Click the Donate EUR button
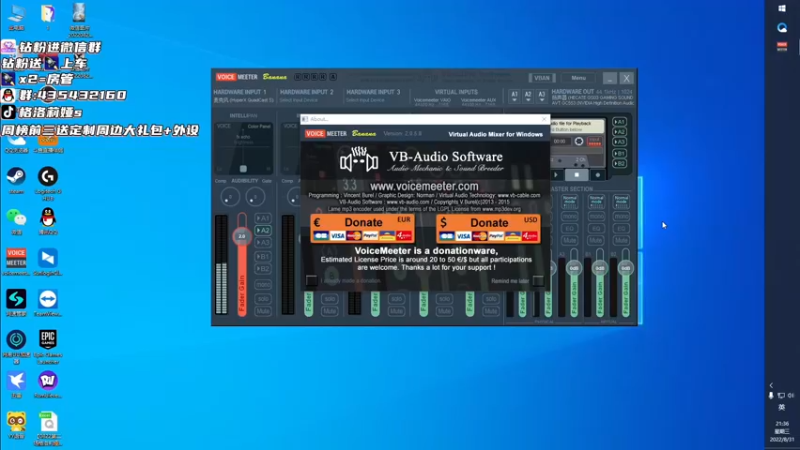Image resolution: width=800 pixels, height=450 pixels. coord(362,228)
